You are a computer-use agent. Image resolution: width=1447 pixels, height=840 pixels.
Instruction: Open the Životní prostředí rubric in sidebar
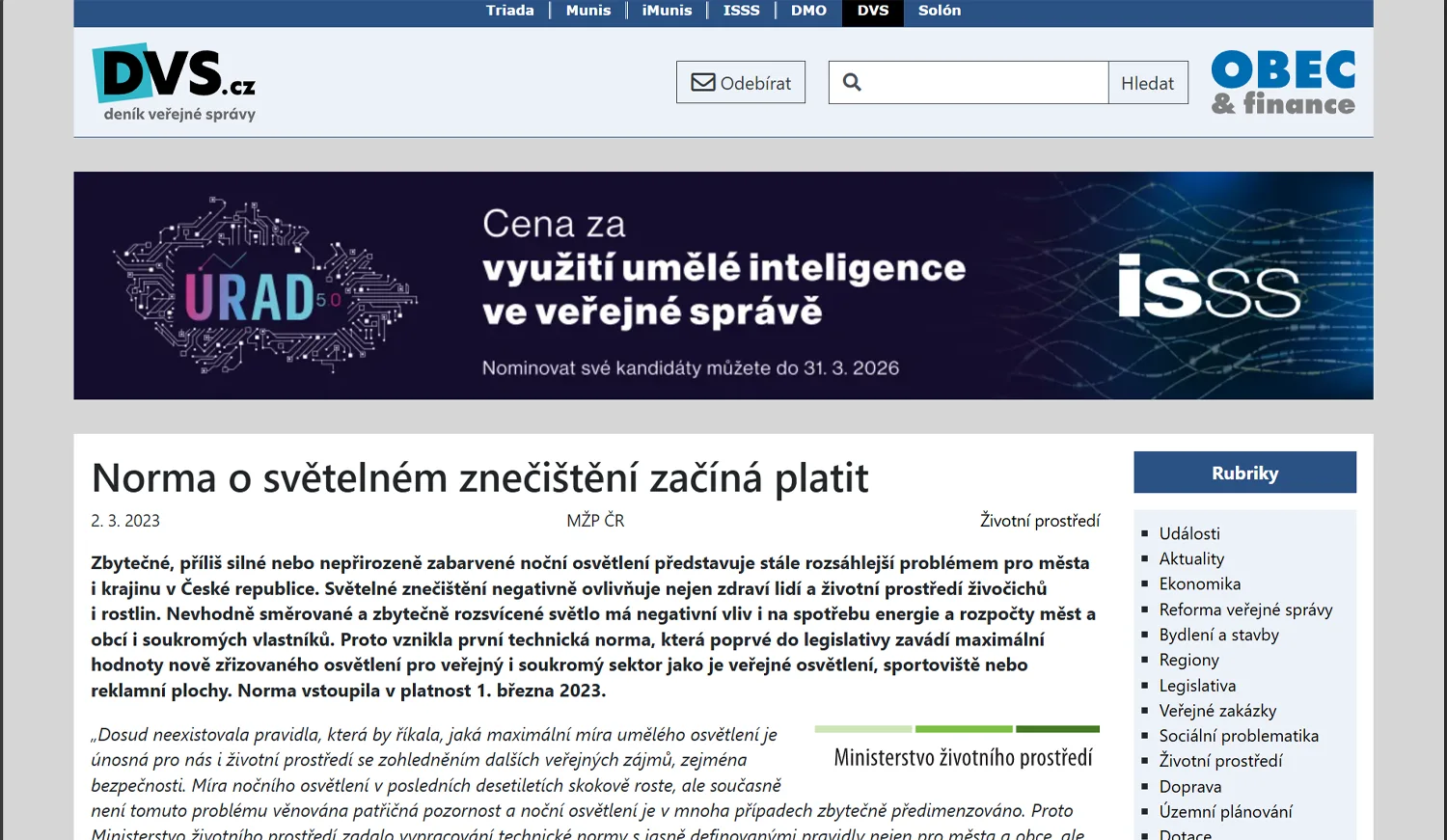pyautogui.click(x=1221, y=760)
